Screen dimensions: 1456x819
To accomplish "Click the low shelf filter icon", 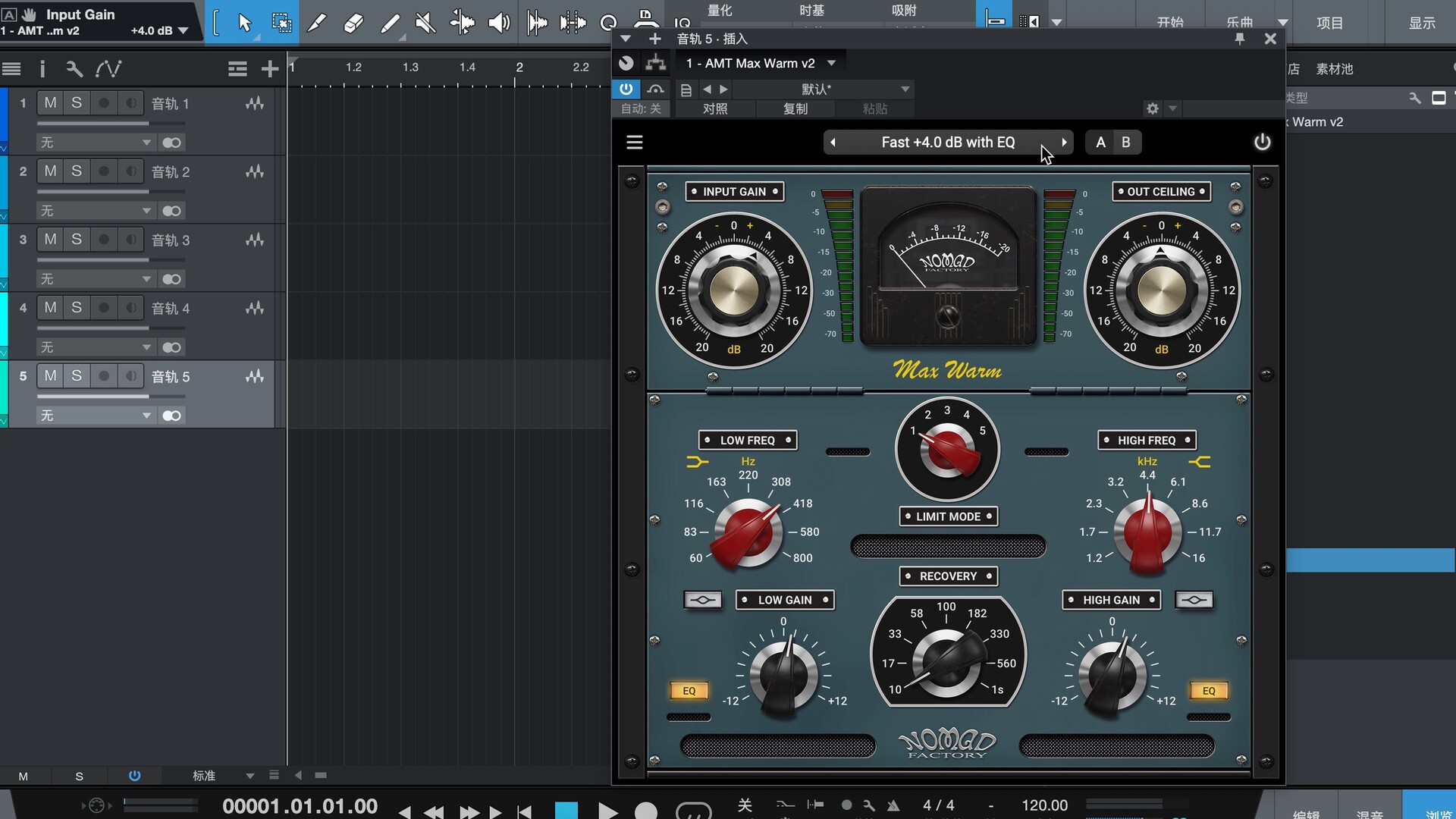I will coord(697,461).
